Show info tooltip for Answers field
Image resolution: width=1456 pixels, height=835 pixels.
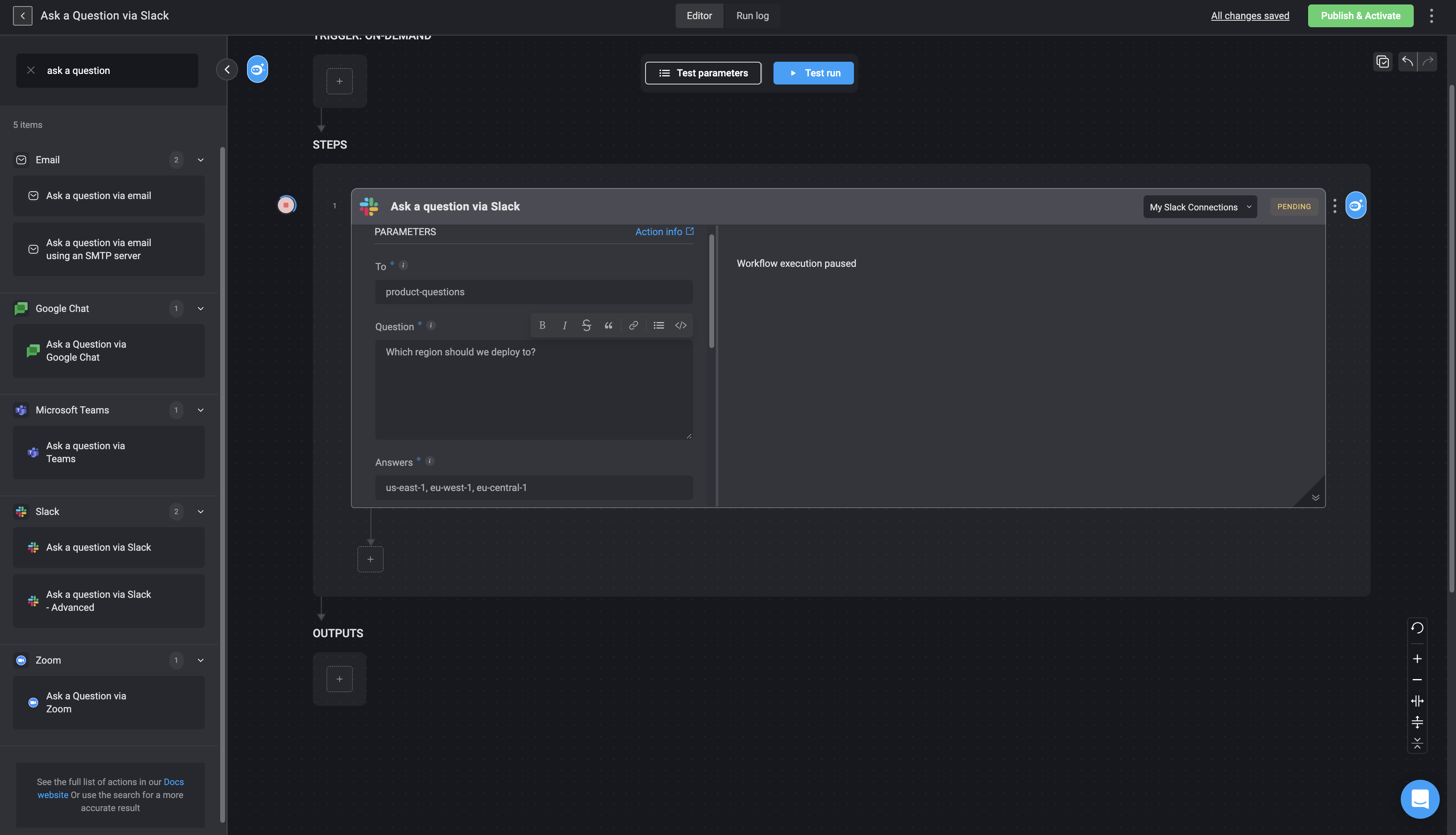430,461
